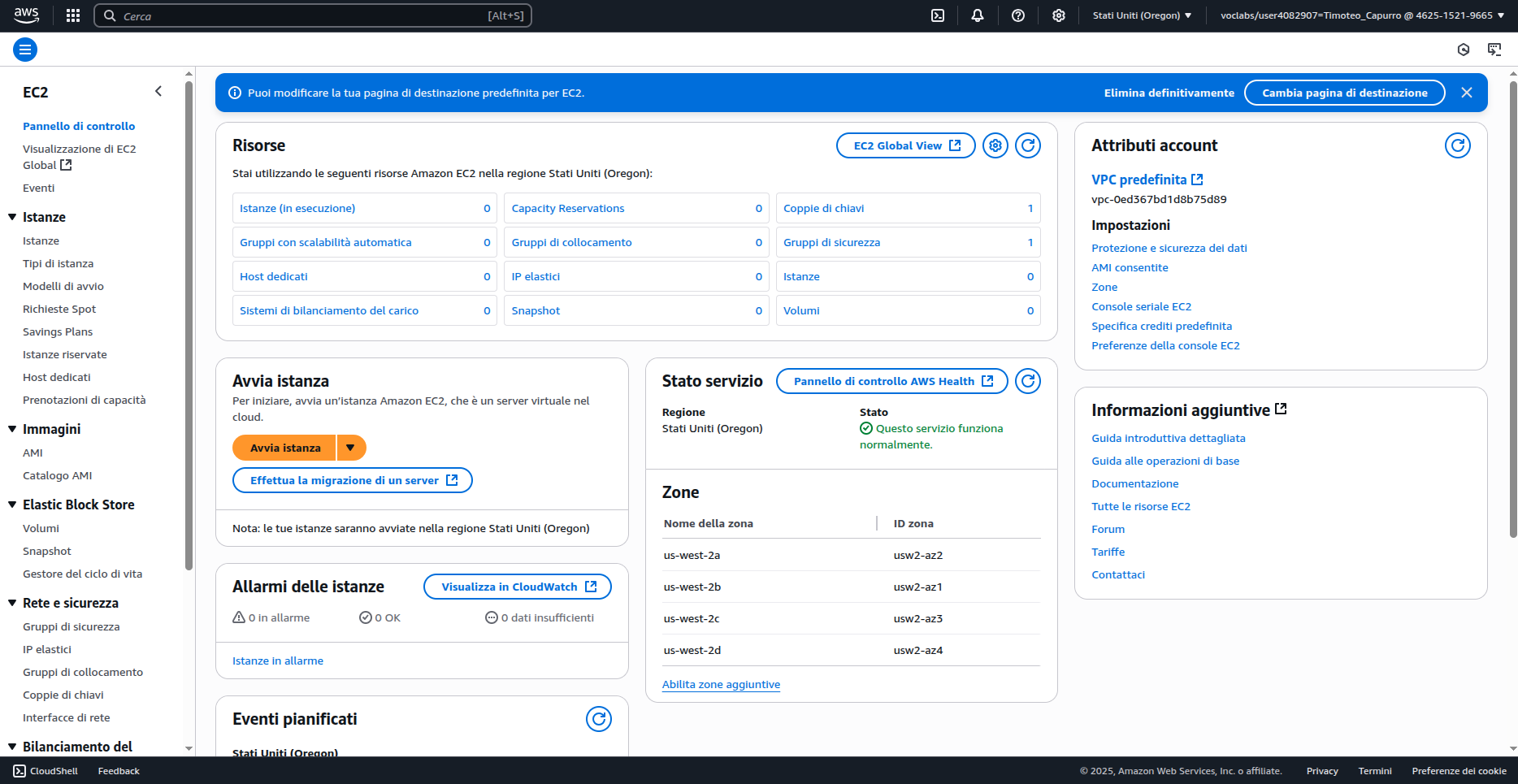Open the region selector Stati Uniti (Oregon)
This screenshot has height=784, width=1518.
[1142, 15]
